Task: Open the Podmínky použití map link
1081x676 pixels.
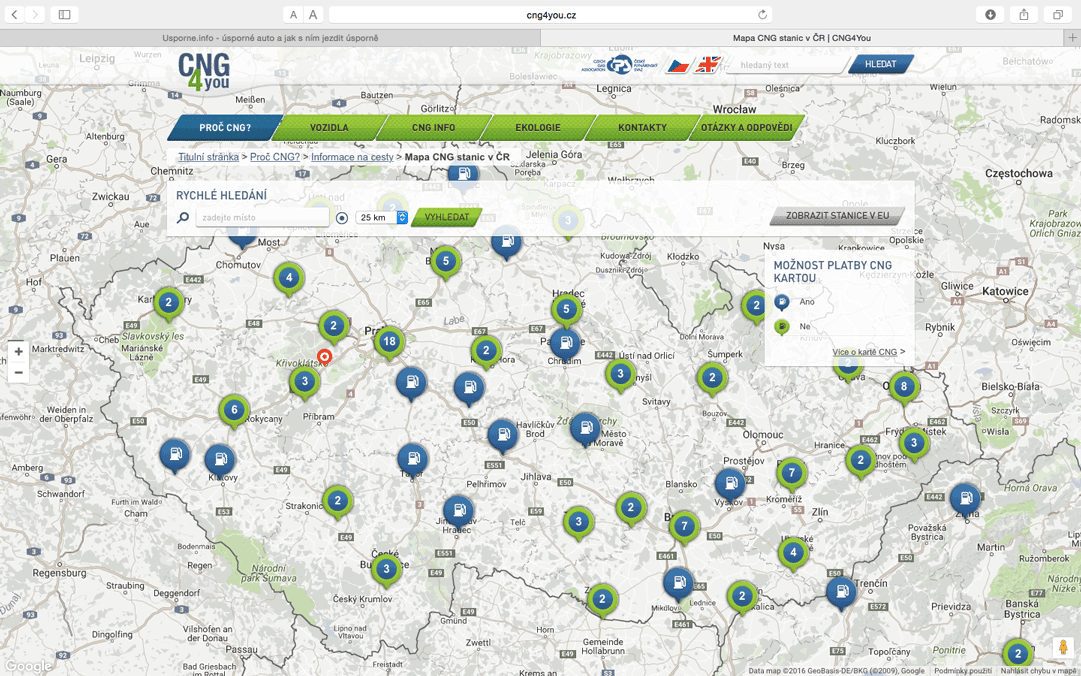Action: [963, 670]
